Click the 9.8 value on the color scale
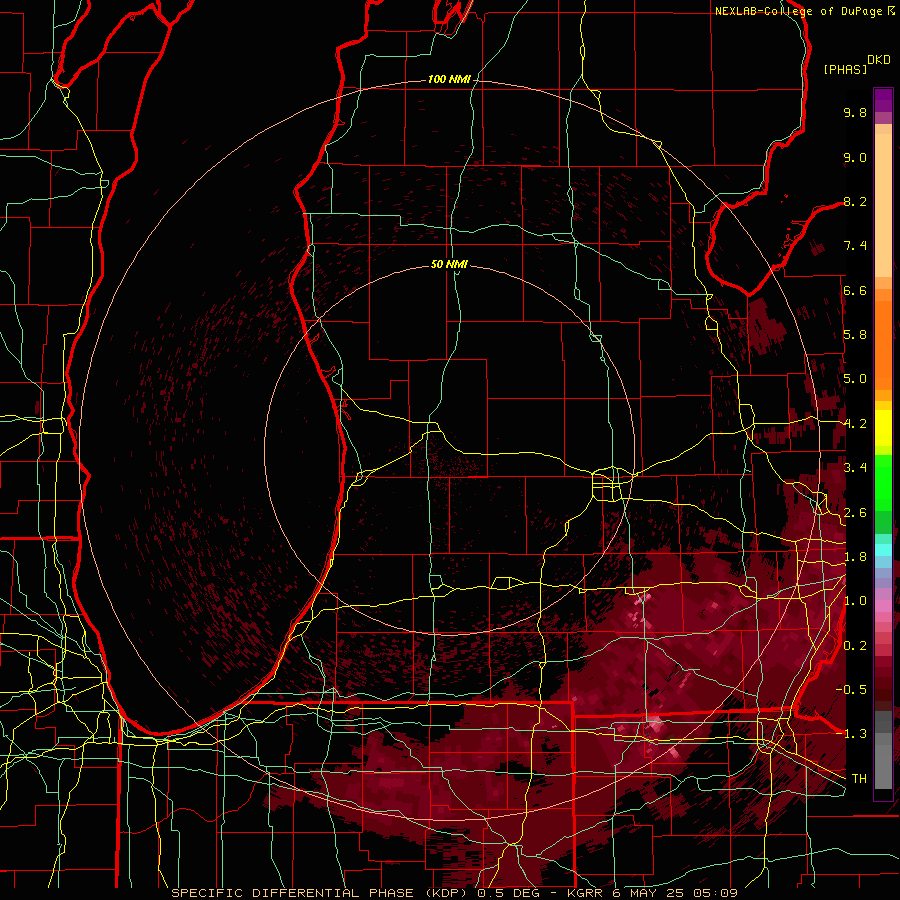900x900 pixels. (x=855, y=112)
